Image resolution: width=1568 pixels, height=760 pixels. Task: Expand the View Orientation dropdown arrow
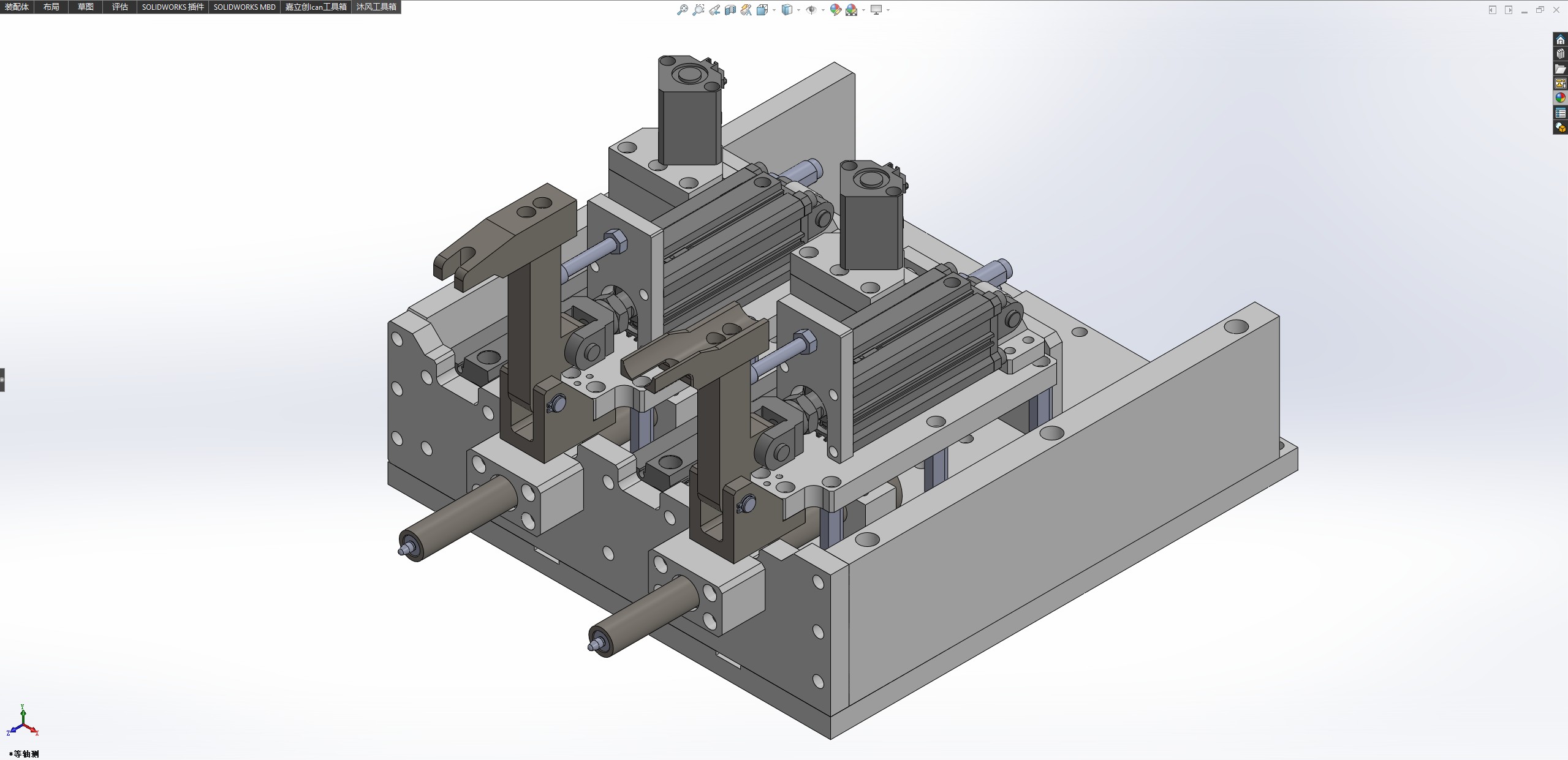pyautogui.click(x=774, y=10)
